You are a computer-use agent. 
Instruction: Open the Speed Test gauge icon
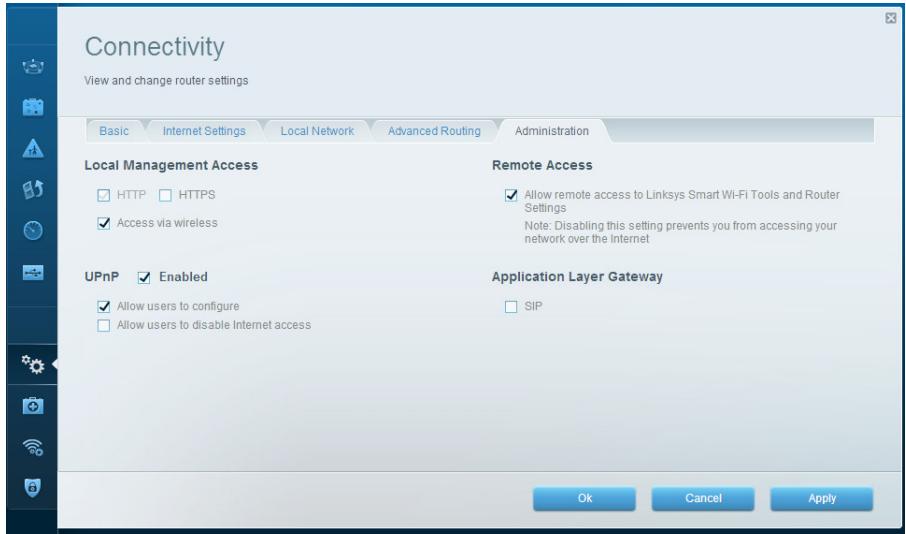33,231
